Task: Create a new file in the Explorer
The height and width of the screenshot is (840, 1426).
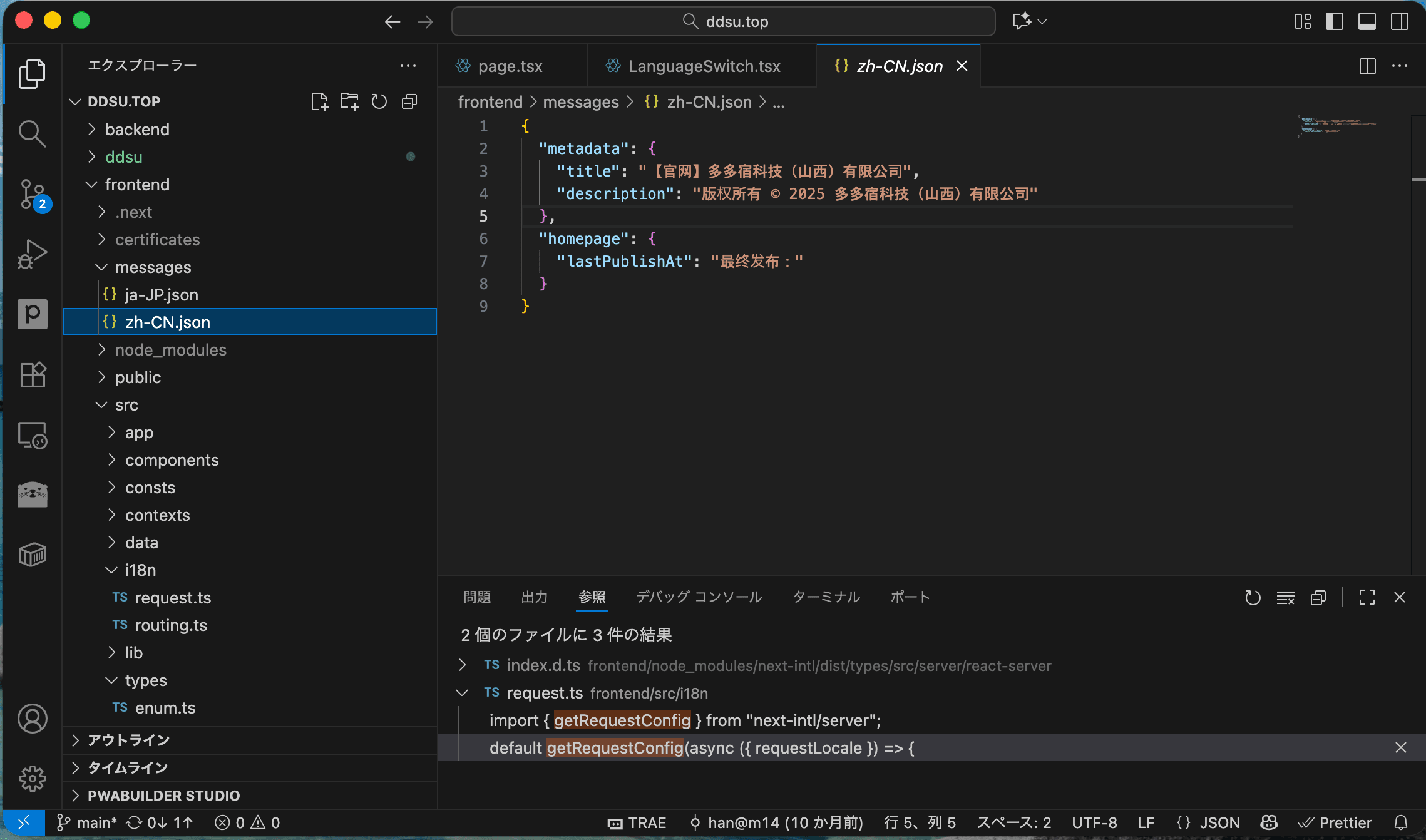Action: 320,101
